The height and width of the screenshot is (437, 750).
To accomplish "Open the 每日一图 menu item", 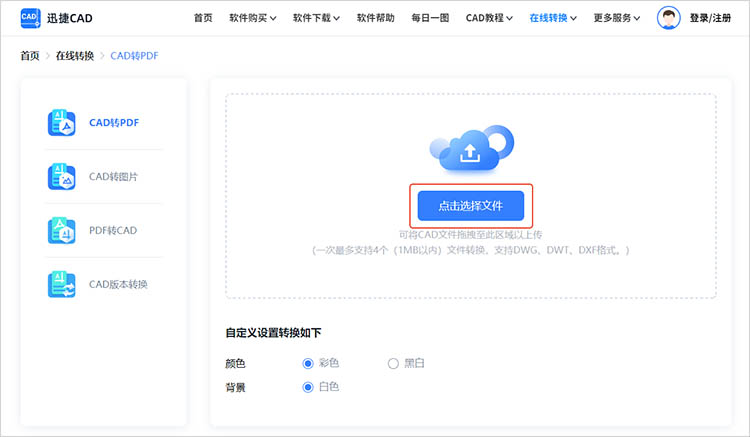I will click(430, 18).
